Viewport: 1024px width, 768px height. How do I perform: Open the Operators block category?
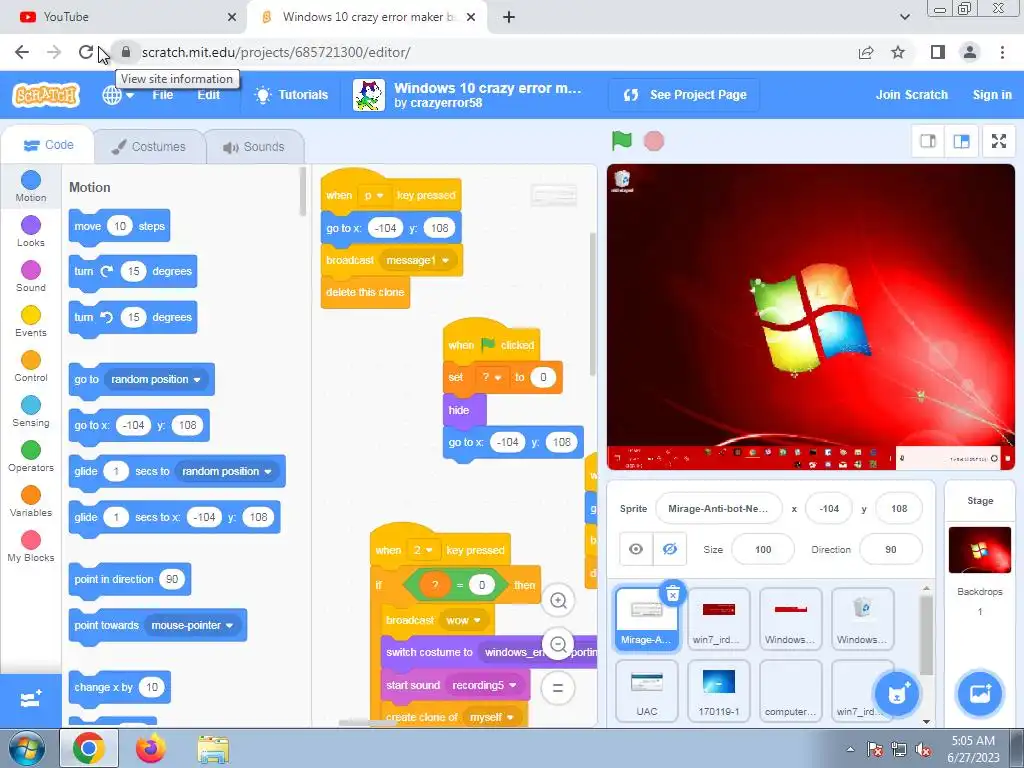pos(31,456)
